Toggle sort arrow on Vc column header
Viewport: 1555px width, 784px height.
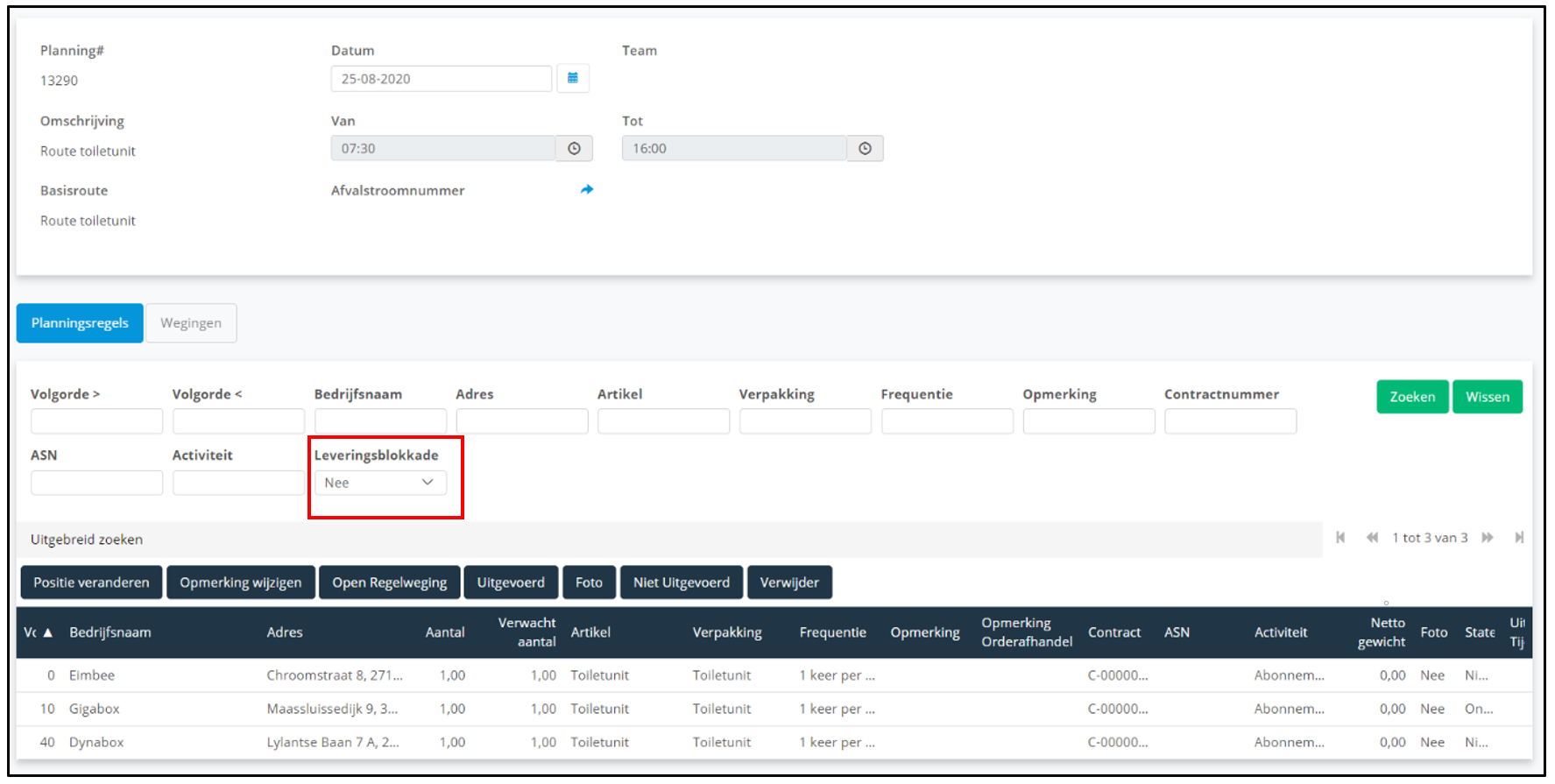[x=48, y=632]
